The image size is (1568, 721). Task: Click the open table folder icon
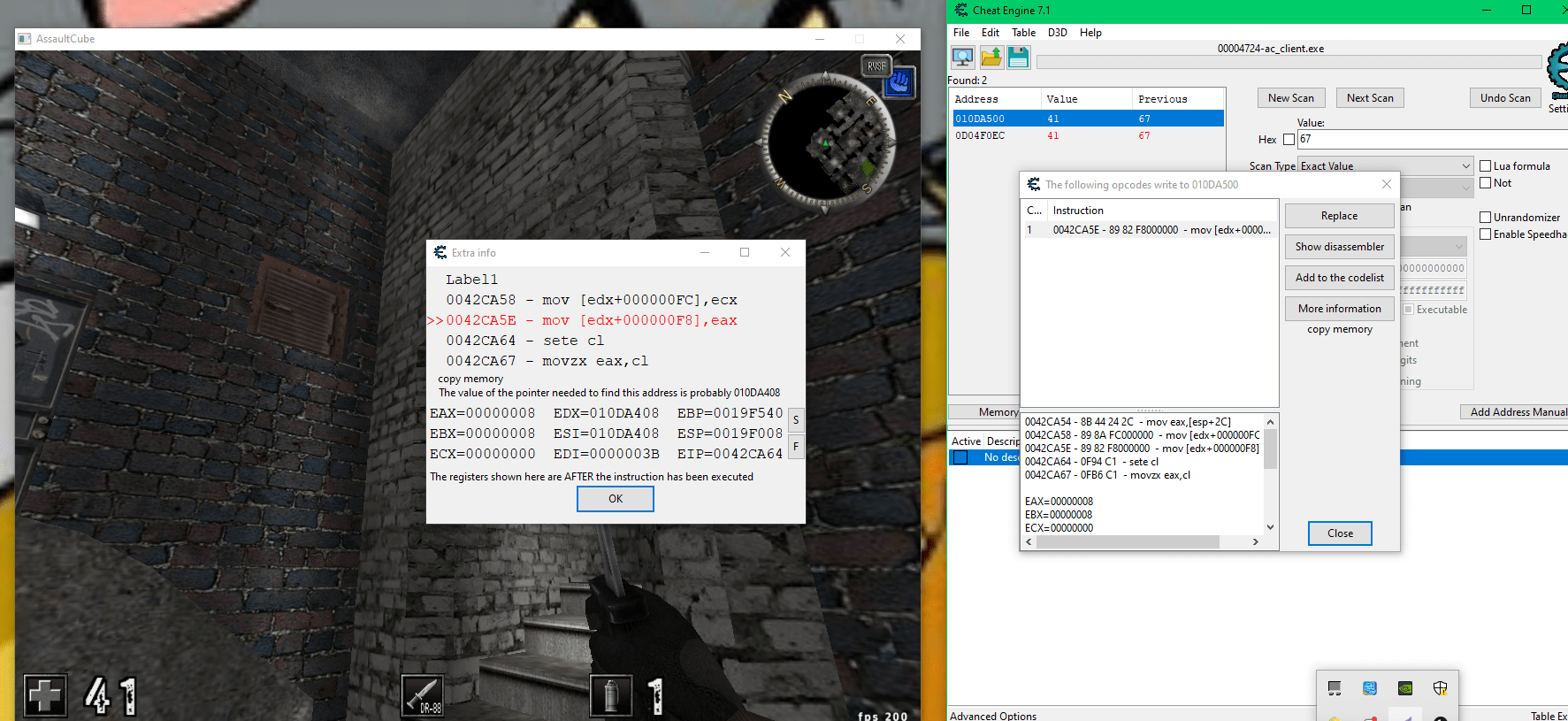coord(991,58)
